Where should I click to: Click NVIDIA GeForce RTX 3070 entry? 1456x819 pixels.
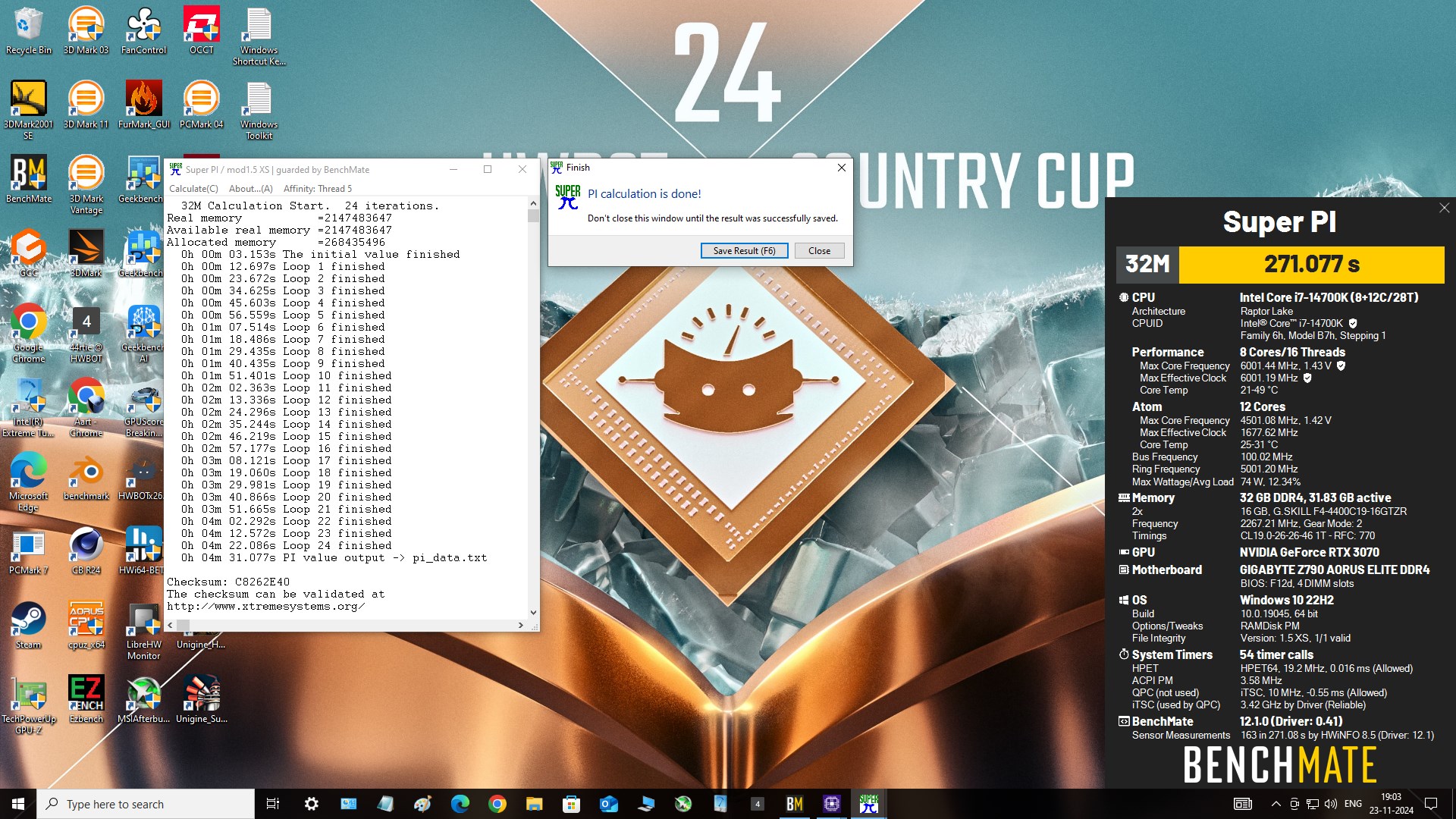(x=1309, y=552)
